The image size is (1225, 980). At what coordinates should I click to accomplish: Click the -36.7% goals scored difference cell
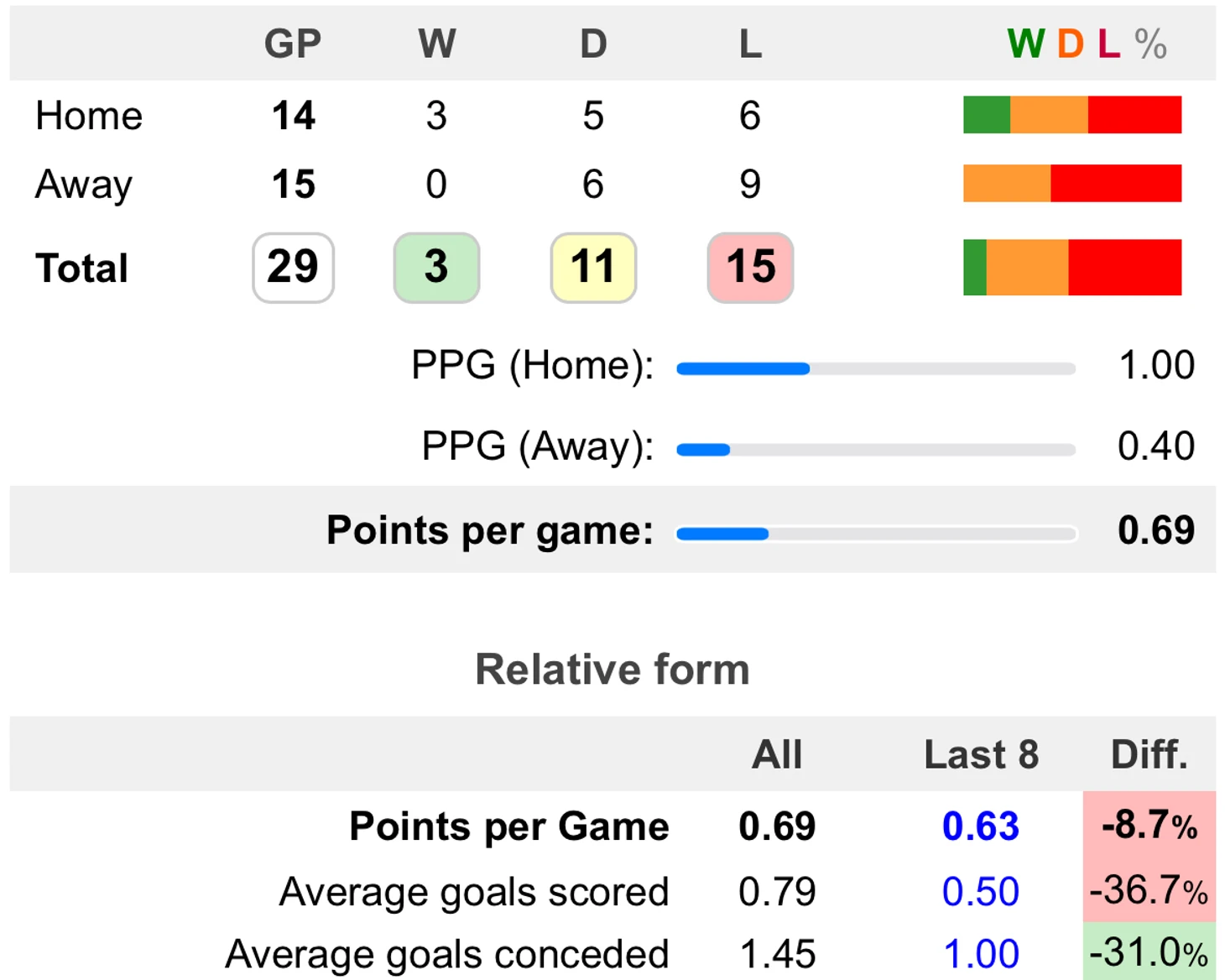tap(1149, 890)
